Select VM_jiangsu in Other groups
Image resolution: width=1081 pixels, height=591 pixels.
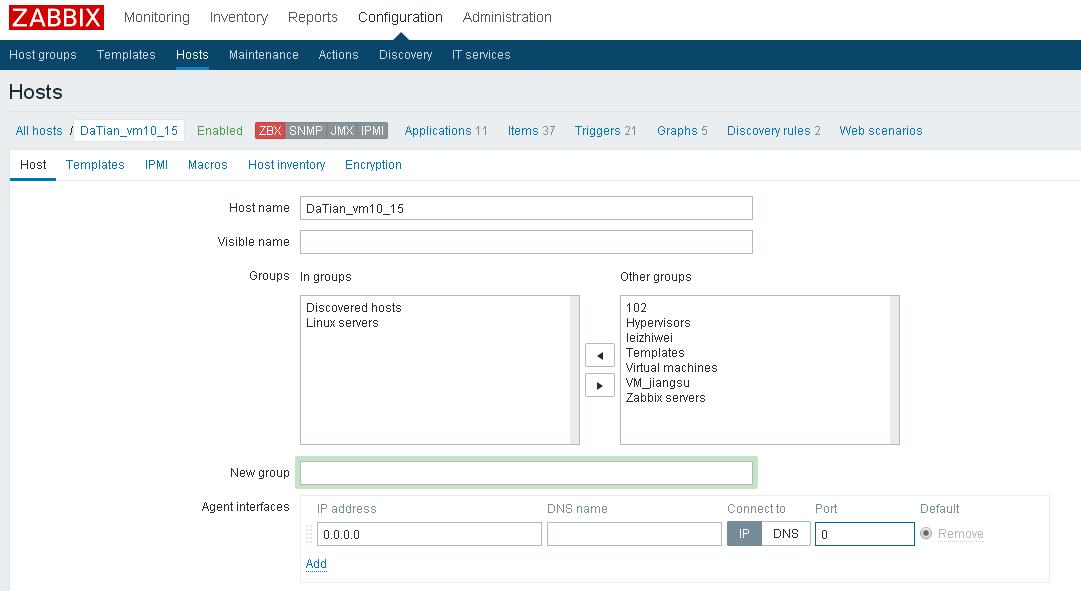[657, 383]
